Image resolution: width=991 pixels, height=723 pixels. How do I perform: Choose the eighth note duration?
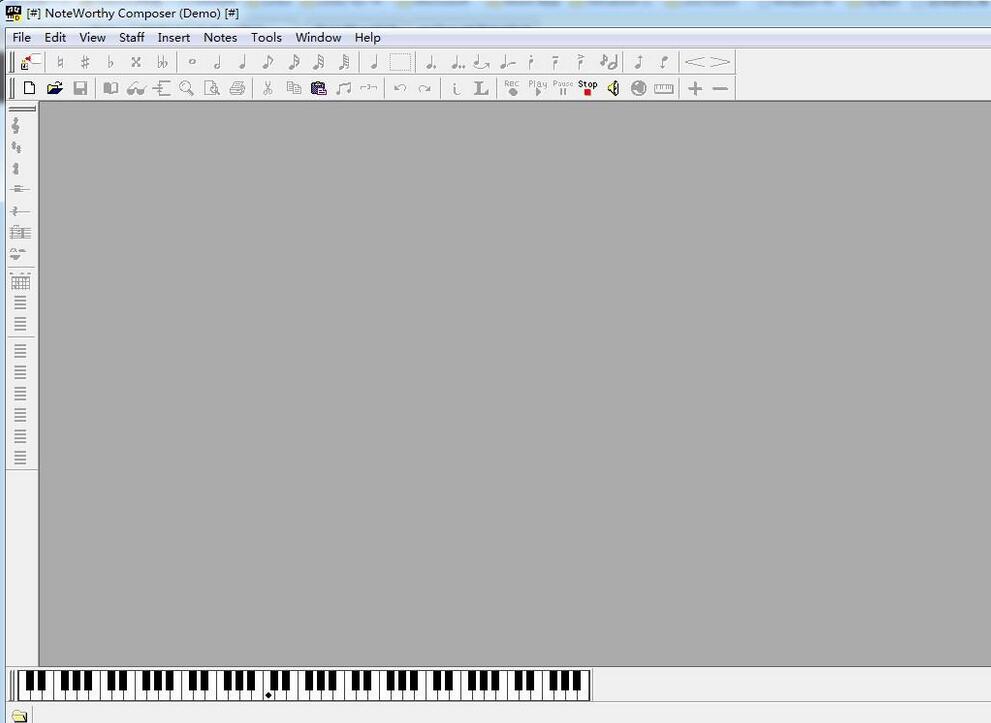click(x=268, y=62)
